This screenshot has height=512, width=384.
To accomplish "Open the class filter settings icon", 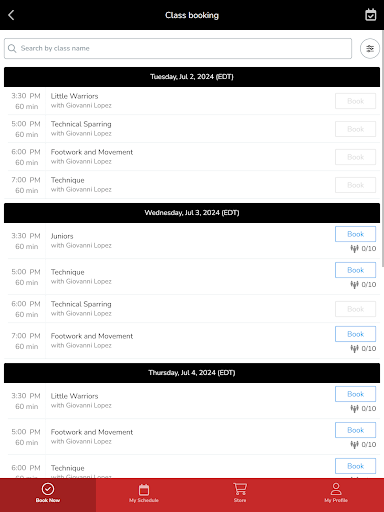I will coord(370,49).
